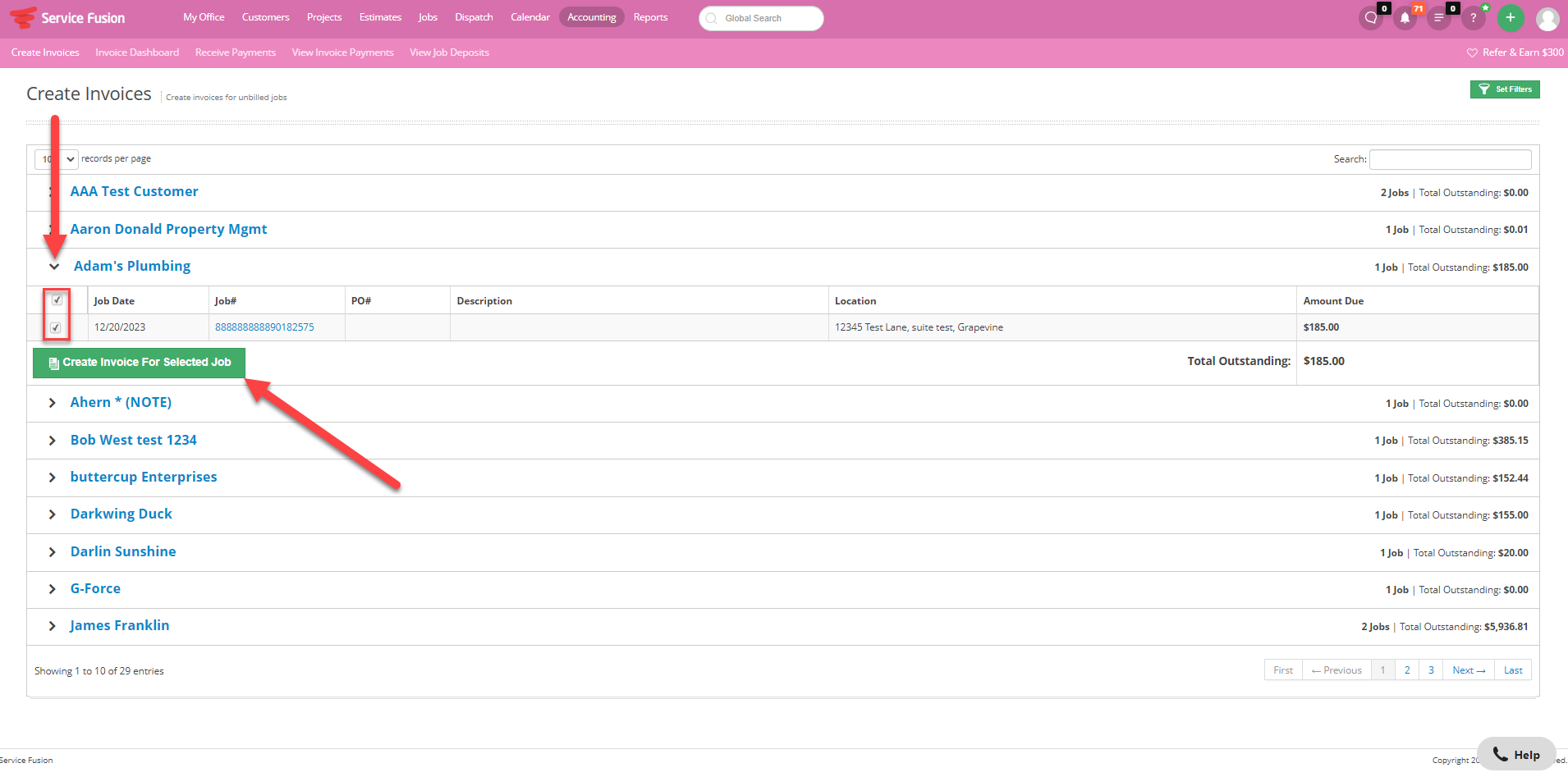The image size is (1568, 777).
Task: Open the task list icon in header
Action: tap(1439, 18)
